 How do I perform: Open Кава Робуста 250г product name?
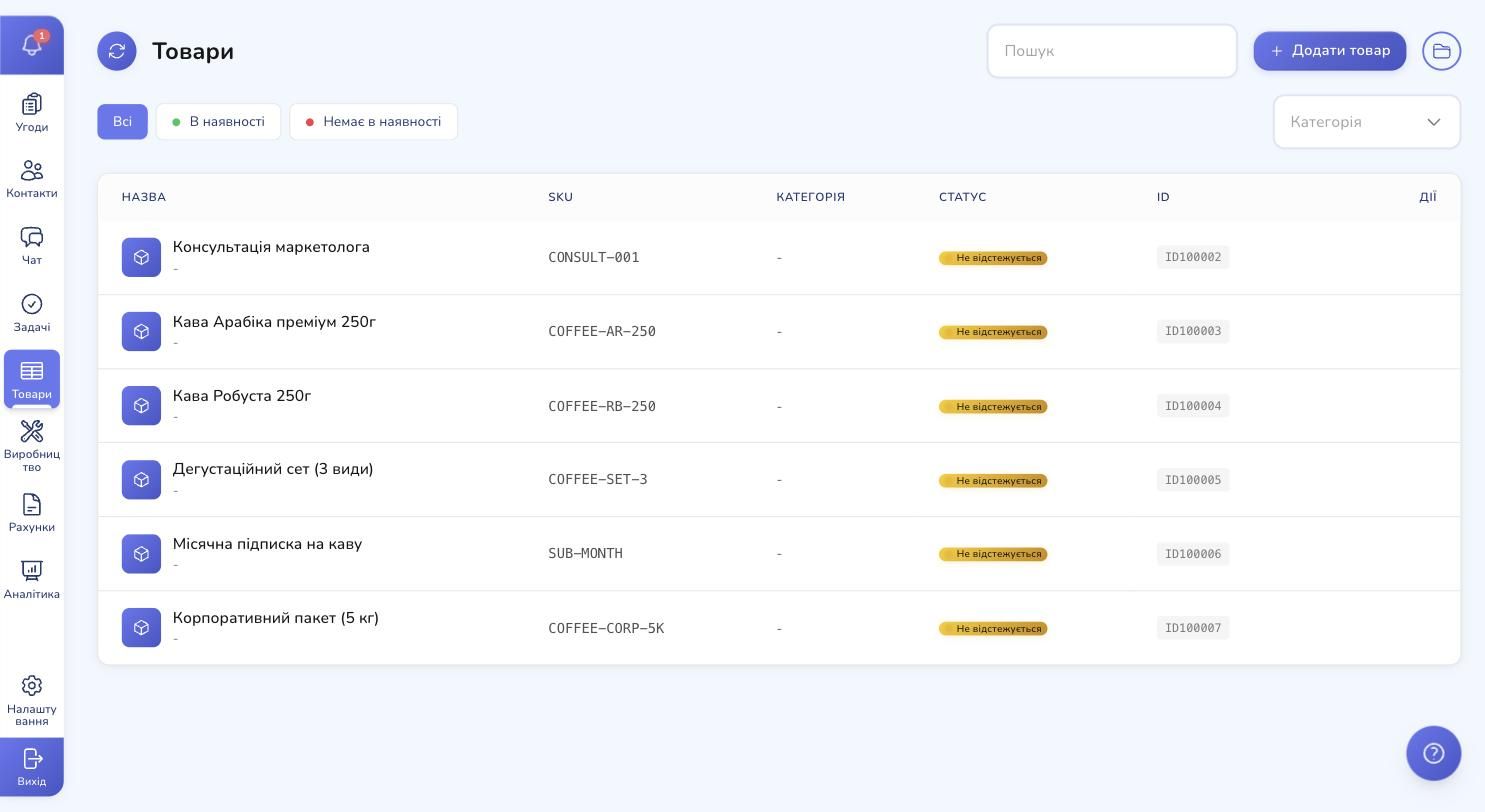click(242, 396)
